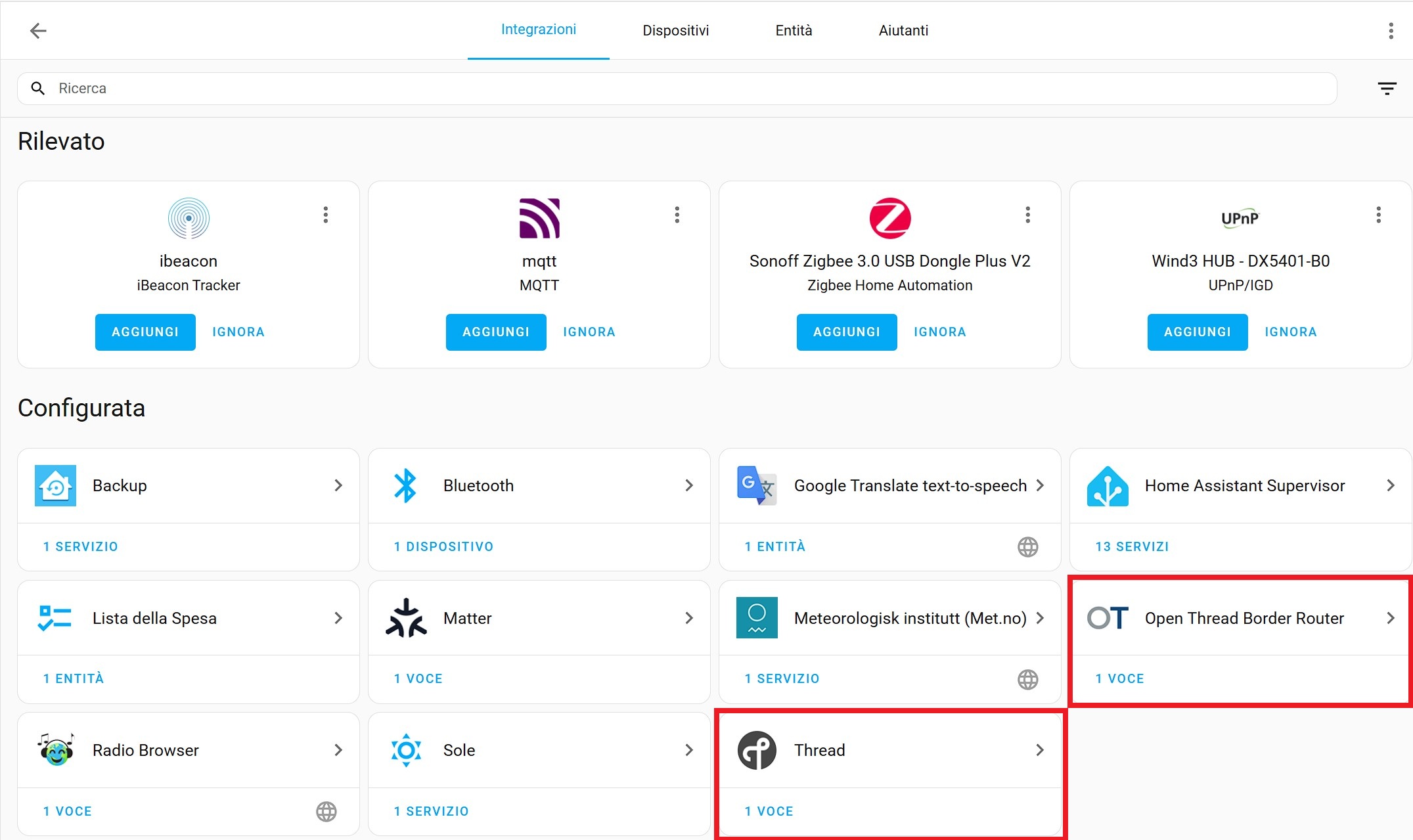Click cloud globe icon on Google Translate card
This screenshot has width=1413, height=840.
pyautogui.click(x=1027, y=546)
